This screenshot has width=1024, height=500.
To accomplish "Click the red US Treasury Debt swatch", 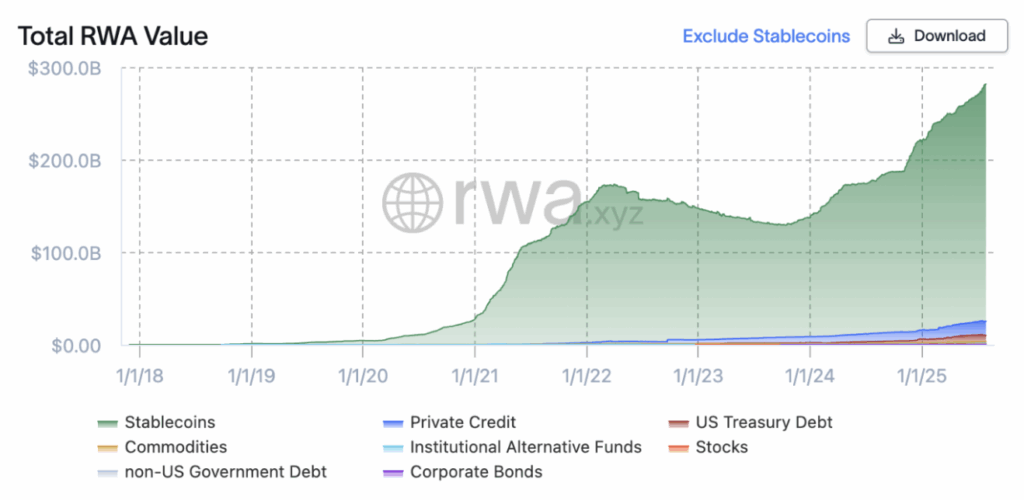I will [679, 422].
